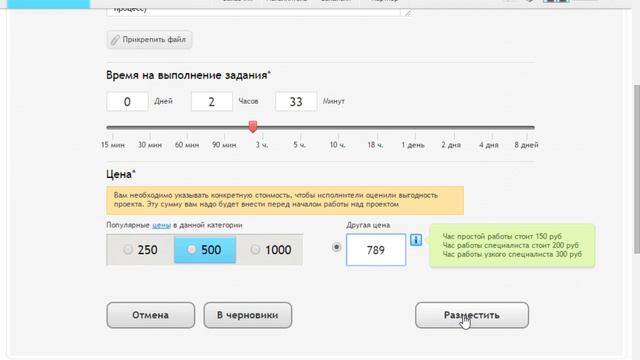Open the цены link in popular prices
The image size is (640, 360).
[161, 225]
